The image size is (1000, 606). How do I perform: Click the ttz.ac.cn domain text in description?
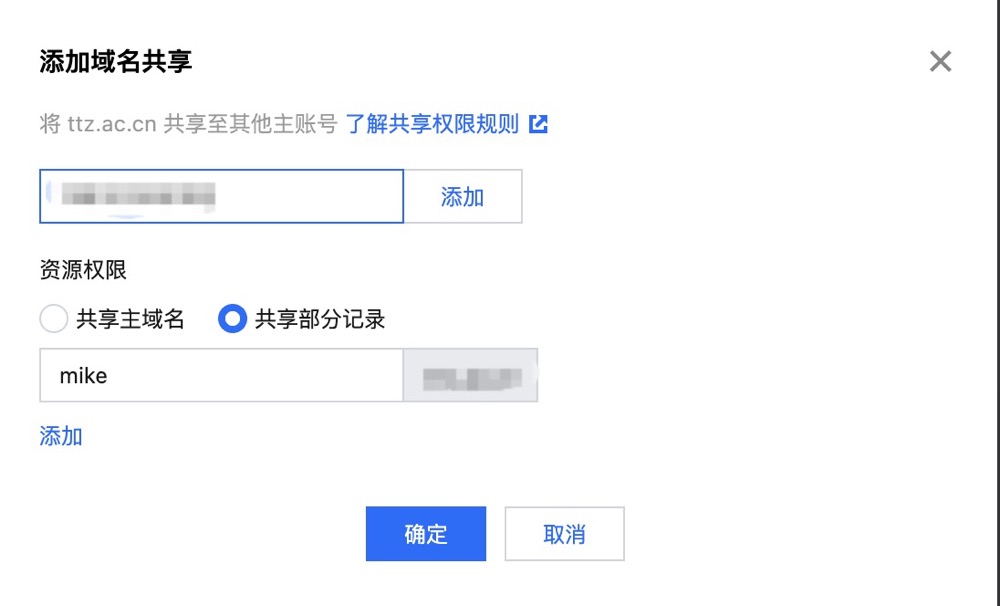coord(112,124)
